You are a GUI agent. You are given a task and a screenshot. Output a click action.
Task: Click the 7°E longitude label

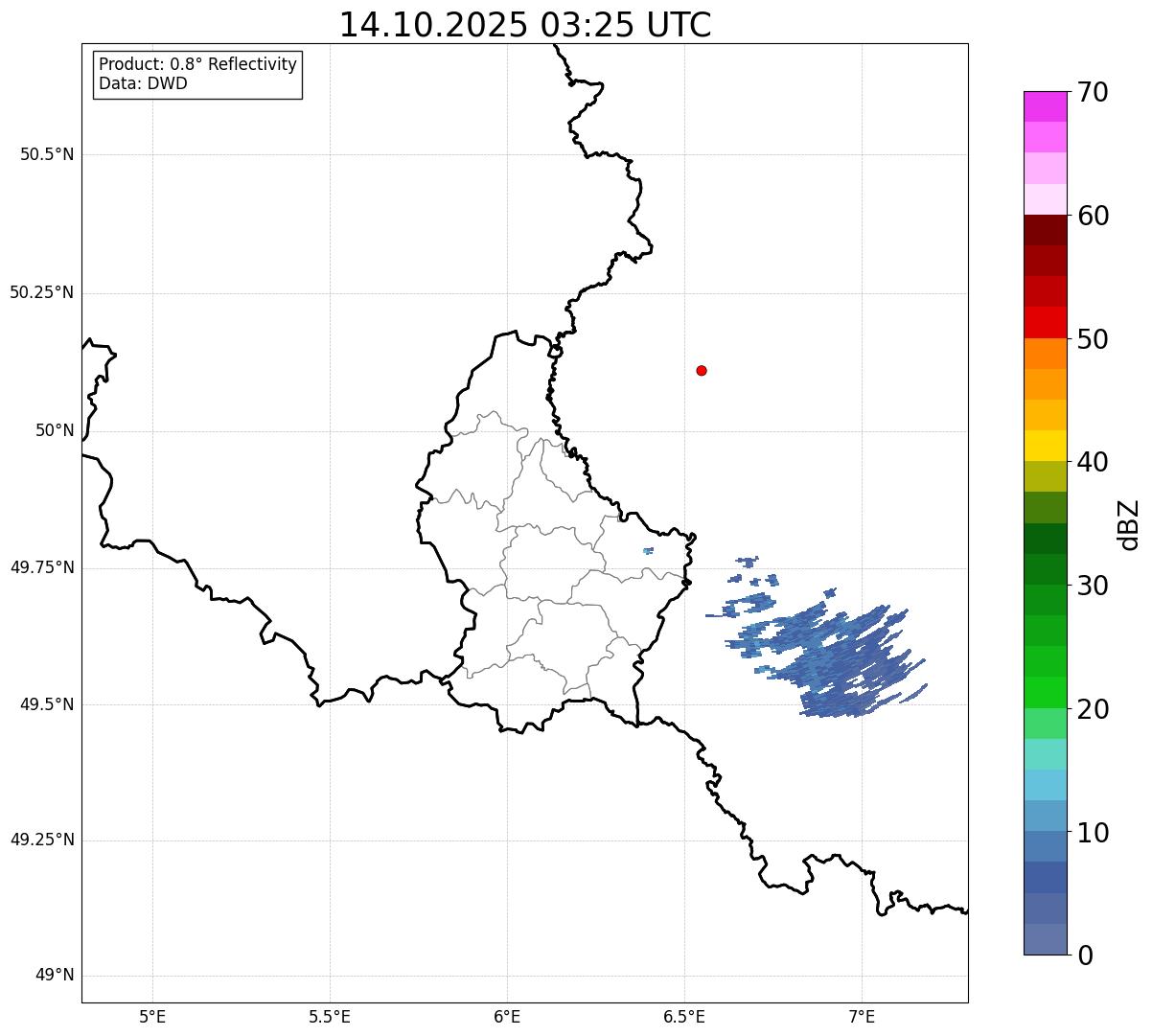tap(862, 1017)
